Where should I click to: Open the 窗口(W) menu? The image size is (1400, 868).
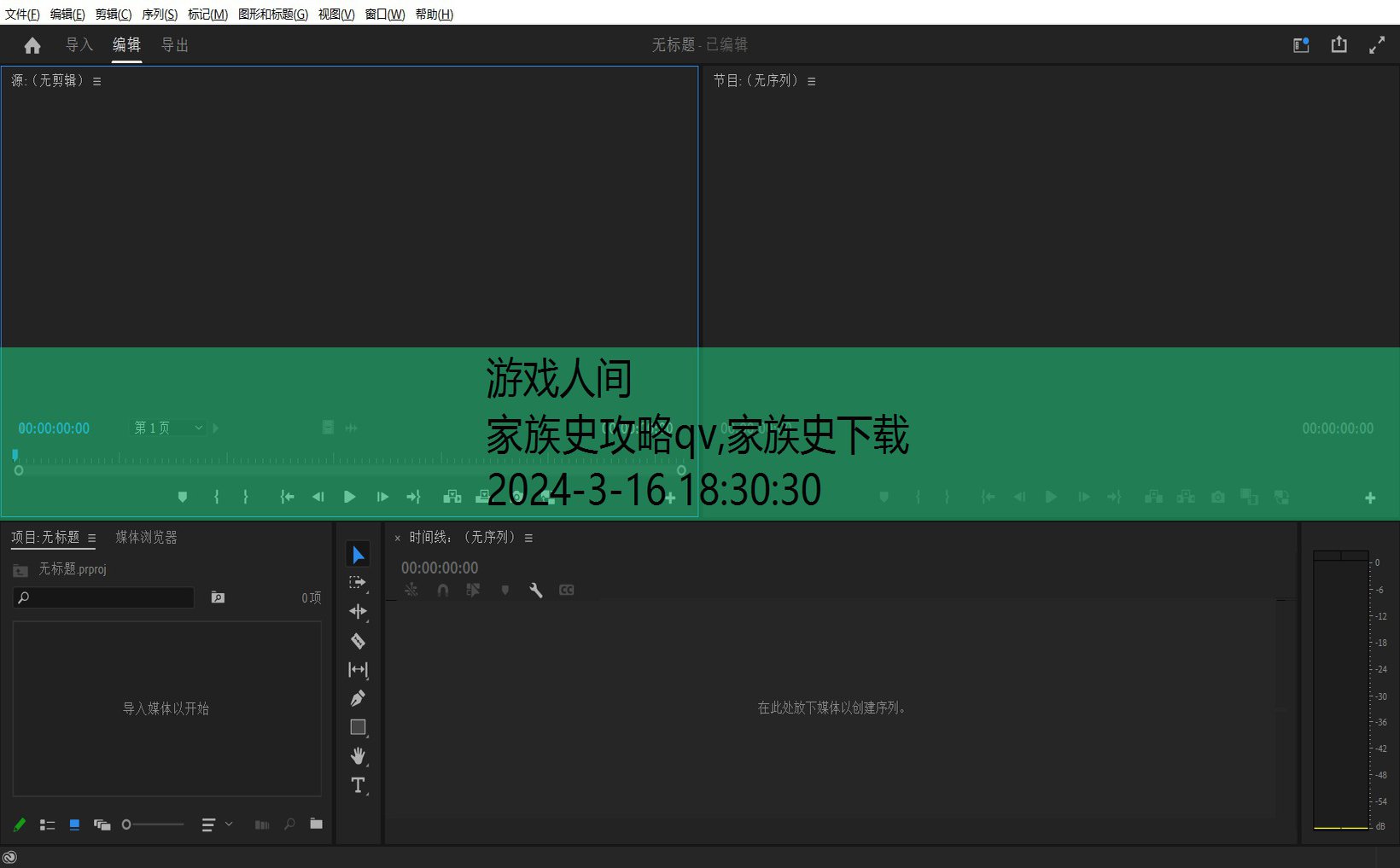tap(385, 14)
